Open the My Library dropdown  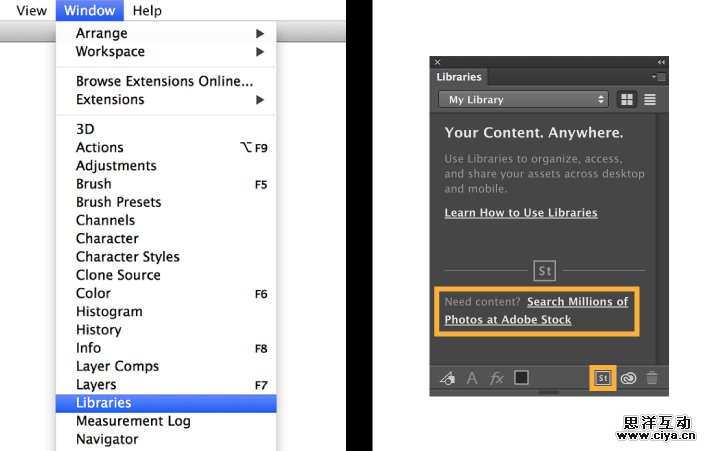click(523, 100)
